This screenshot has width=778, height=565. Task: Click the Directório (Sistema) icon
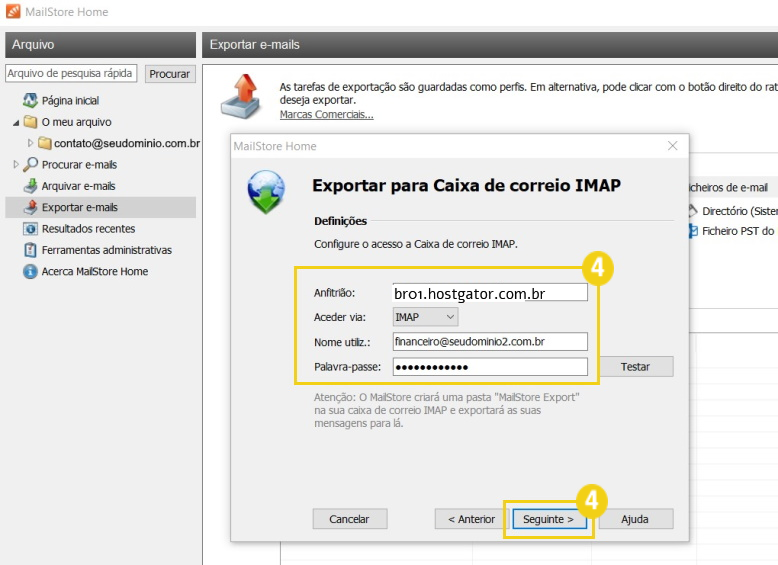(693, 211)
